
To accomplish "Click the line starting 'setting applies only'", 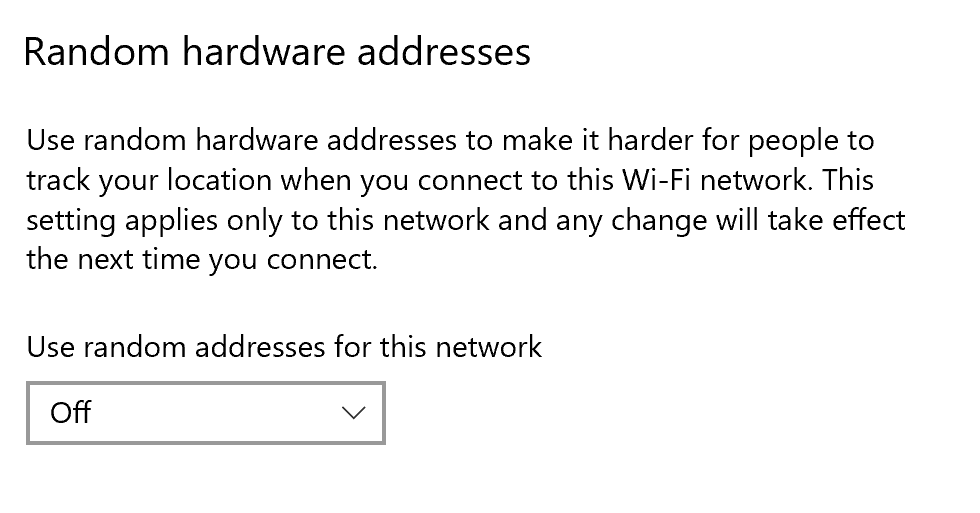I will point(465,221).
